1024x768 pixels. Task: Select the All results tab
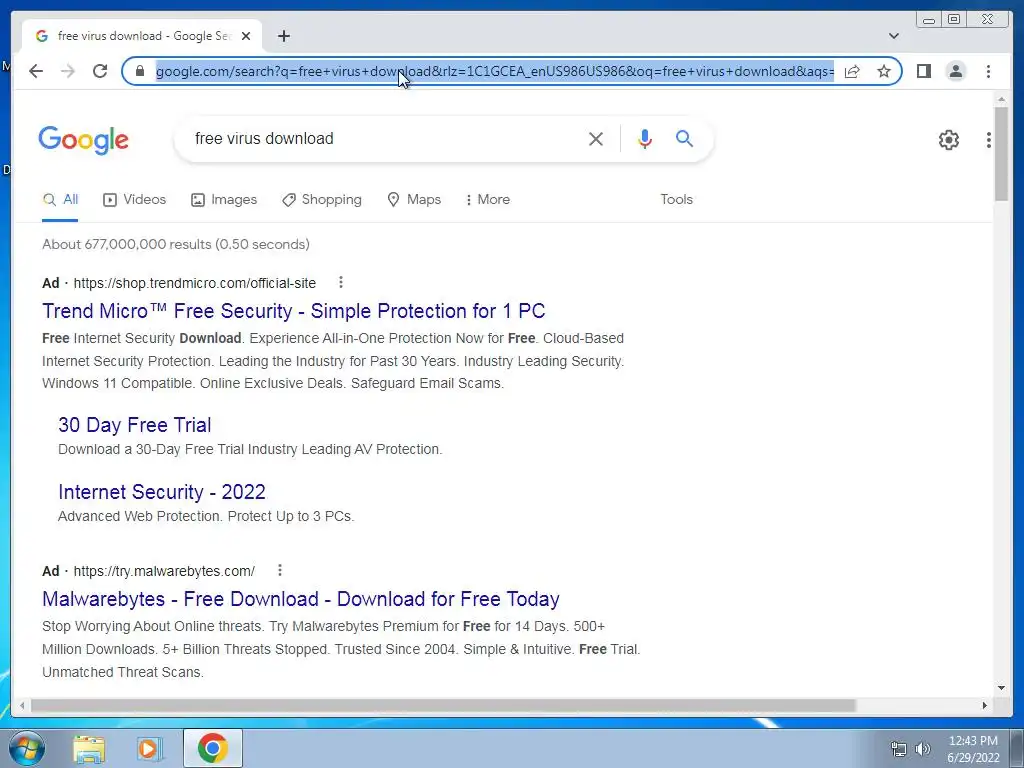60,200
